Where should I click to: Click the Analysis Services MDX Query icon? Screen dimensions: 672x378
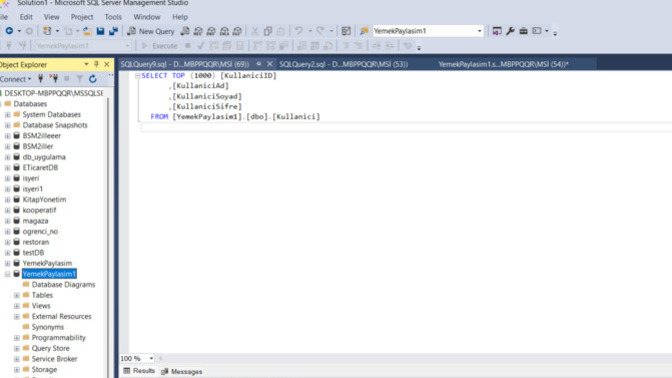(198, 31)
